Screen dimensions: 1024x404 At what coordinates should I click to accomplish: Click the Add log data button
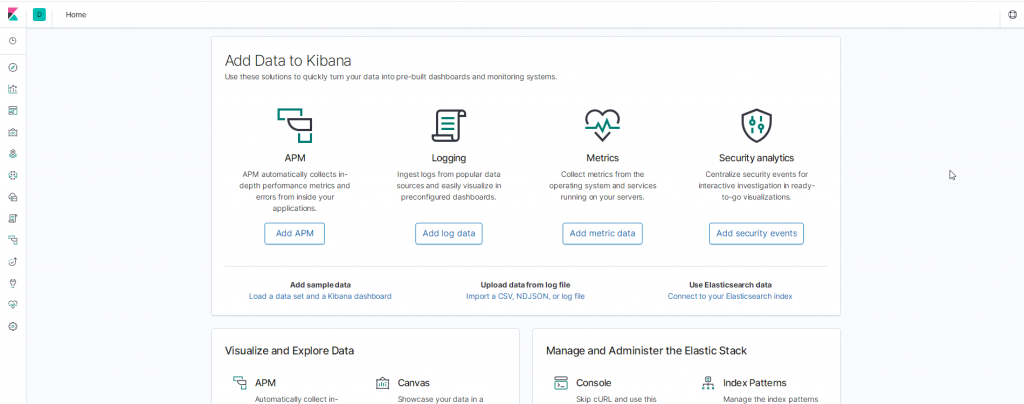(x=449, y=234)
